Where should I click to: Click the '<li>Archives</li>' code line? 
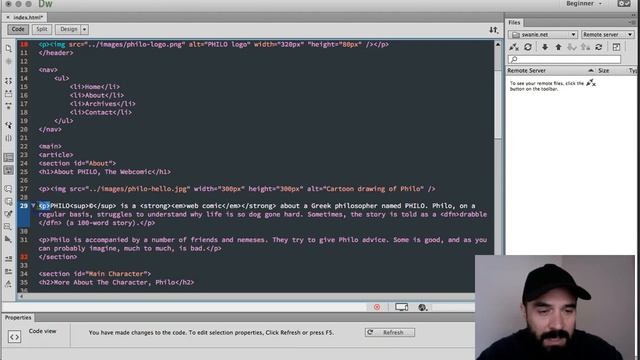(x=102, y=104)
